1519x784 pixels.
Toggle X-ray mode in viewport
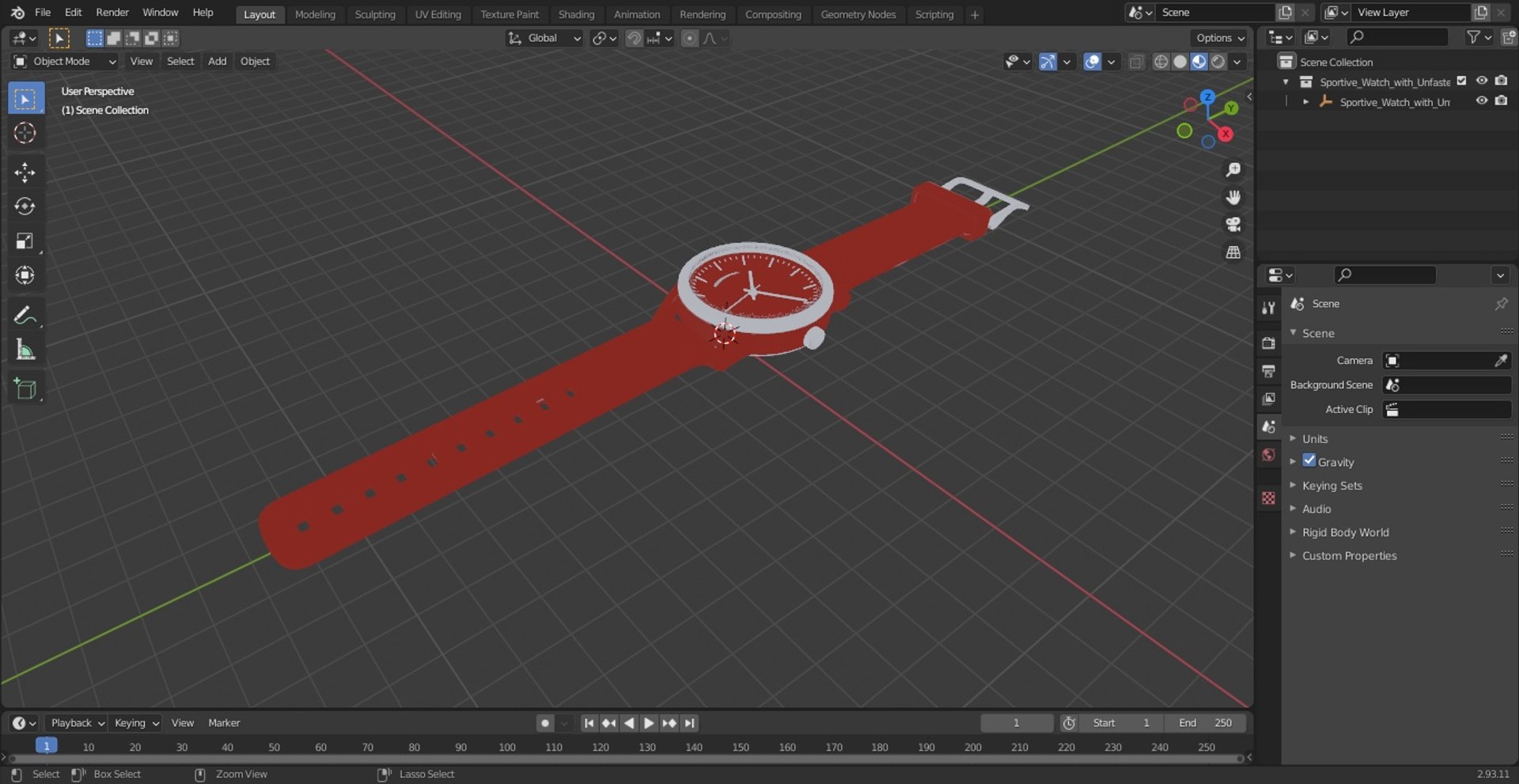click(1136, 62)
